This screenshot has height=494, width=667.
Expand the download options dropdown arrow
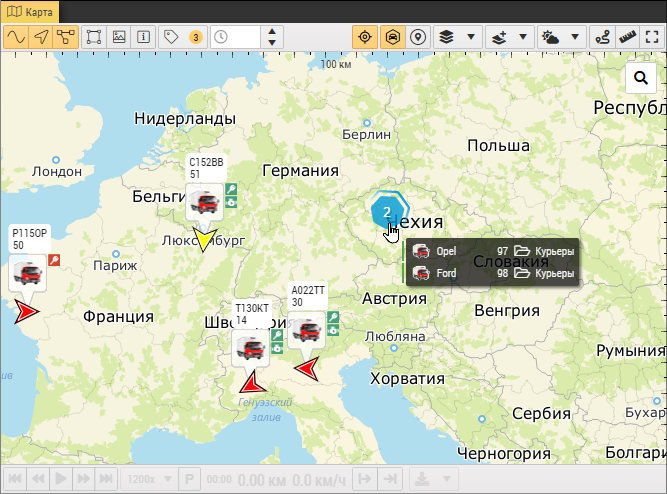tap(447, 479)
